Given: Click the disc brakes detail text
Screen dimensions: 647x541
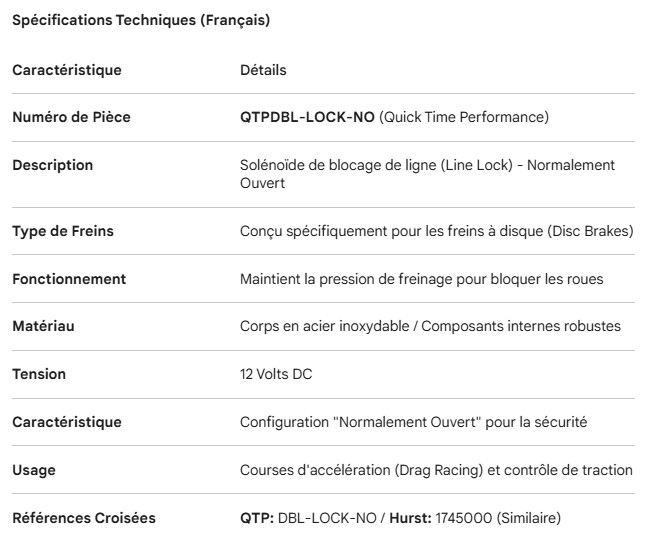Looking at the screenshot, I should click(437, 231).
